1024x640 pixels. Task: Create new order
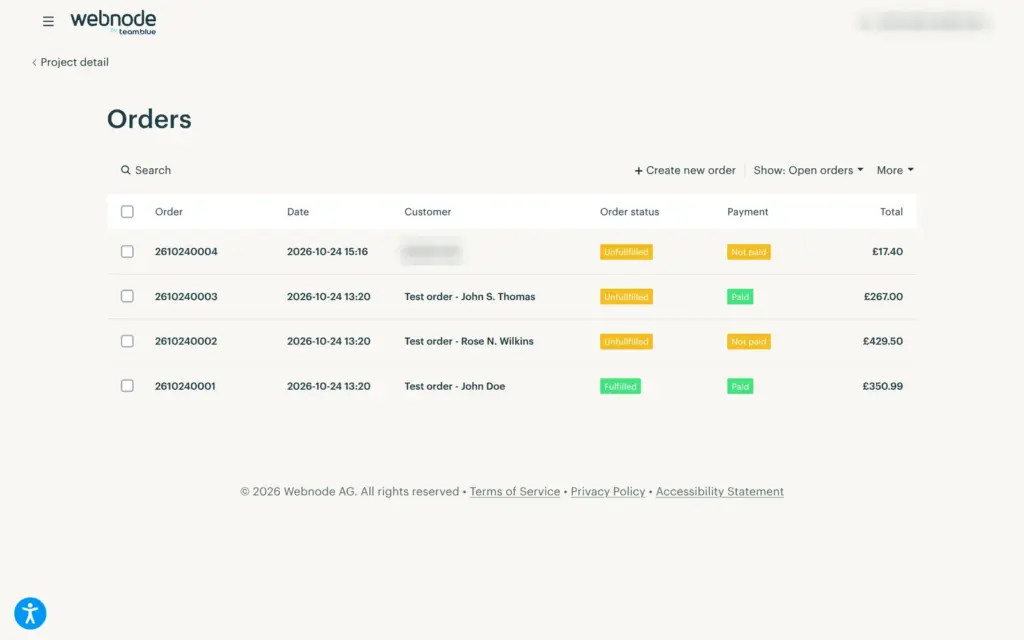pyautogui.click(x=684, y=170)
